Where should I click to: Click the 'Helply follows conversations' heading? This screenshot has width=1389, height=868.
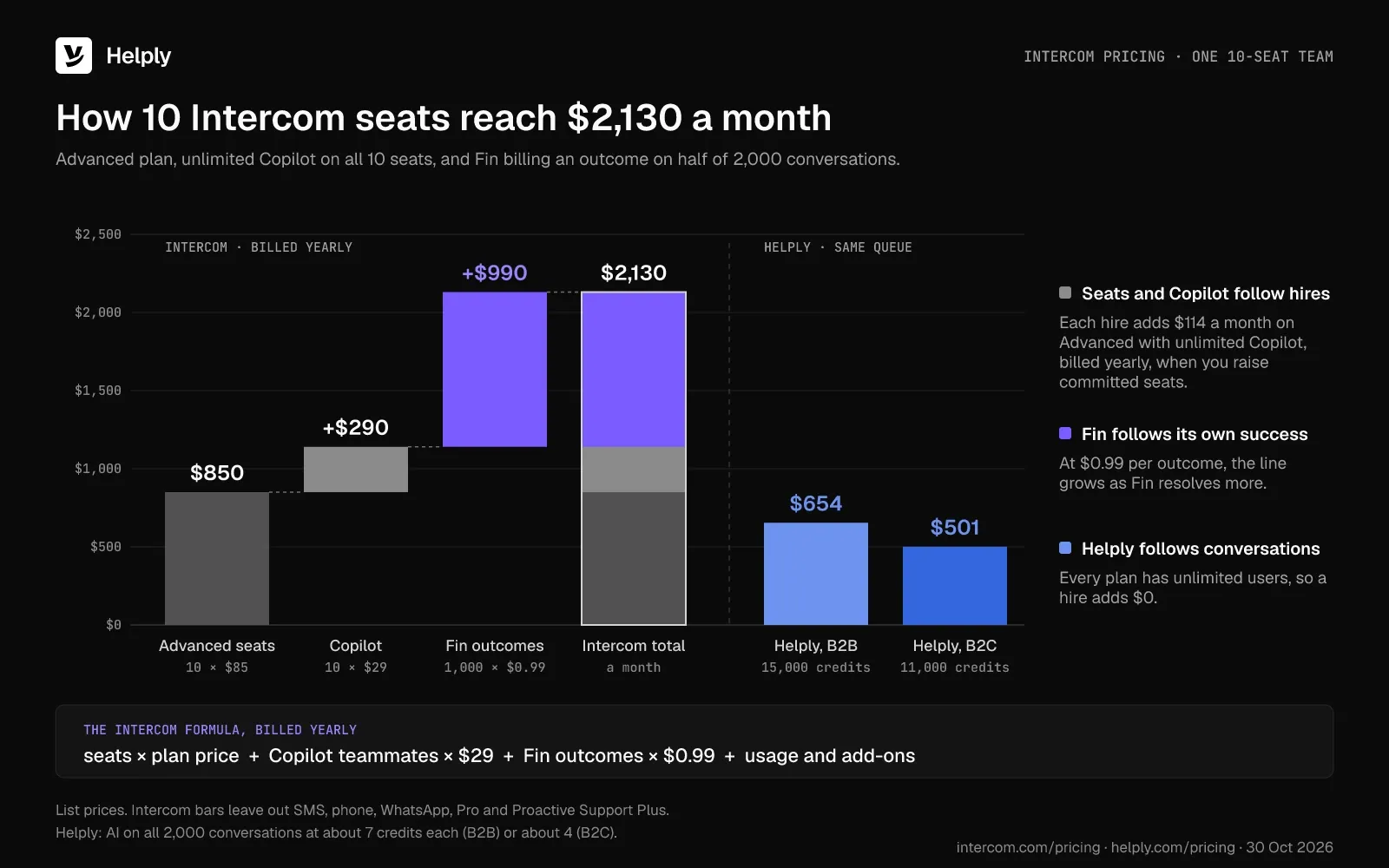(1201, 549)
